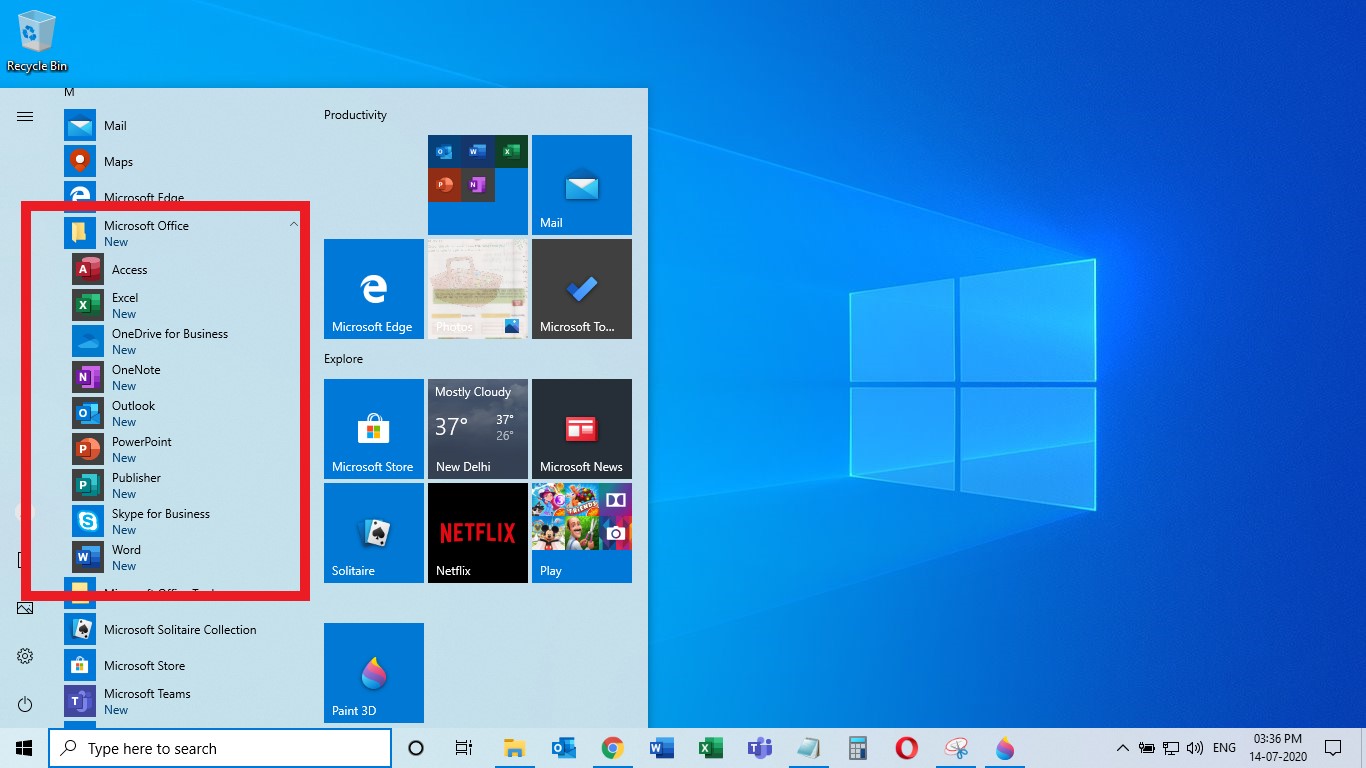Open Google Chrome from the taskbar
The width and height of the screenshot is (1366, 768).
[612, 748]
